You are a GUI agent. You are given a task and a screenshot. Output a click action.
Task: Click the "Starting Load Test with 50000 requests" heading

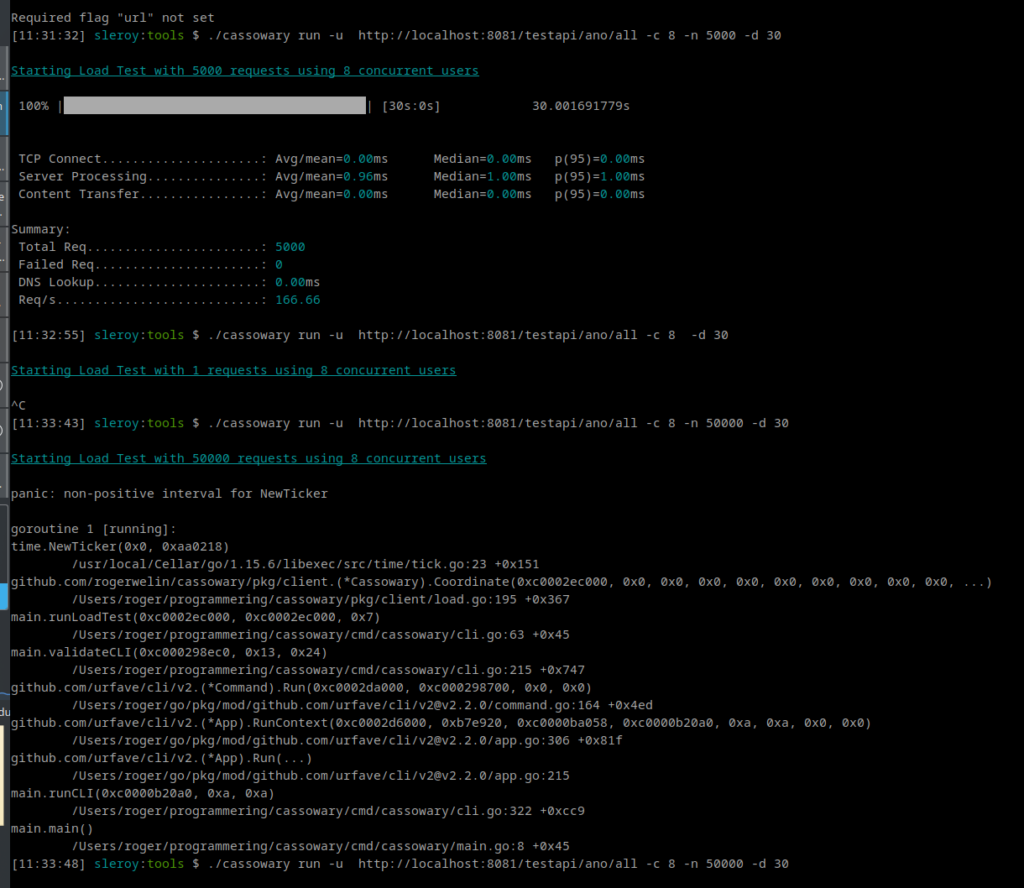coord(248,458)
